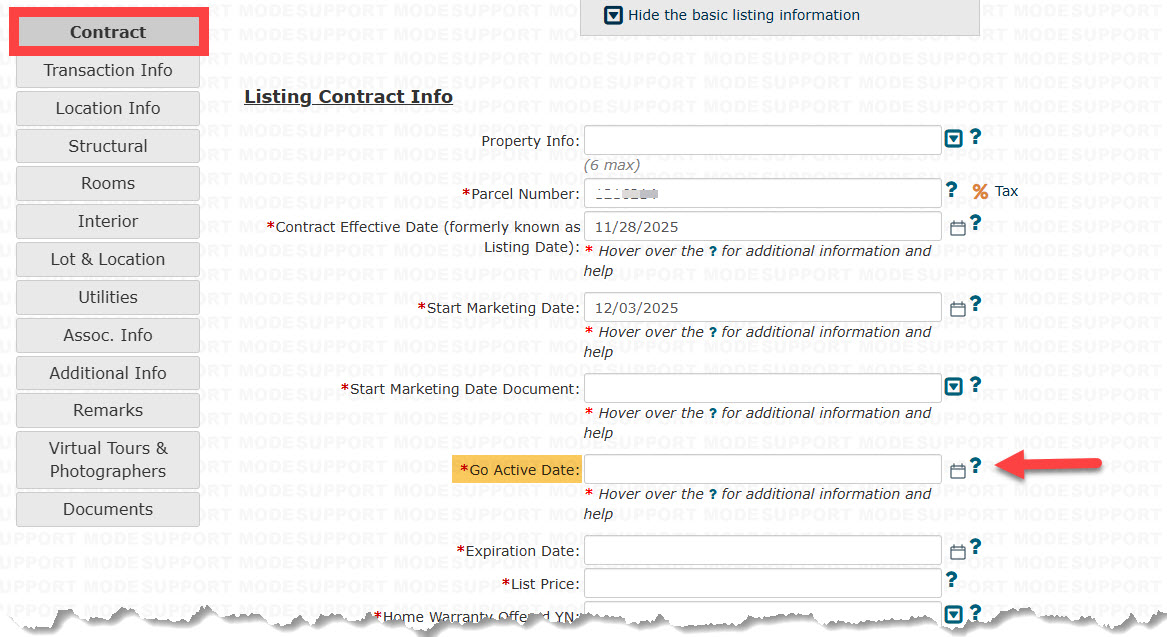Viewport: 1167px width, 637px height.
Task: Click help question mark beside Parcel Number
Action: click(951, 190)
